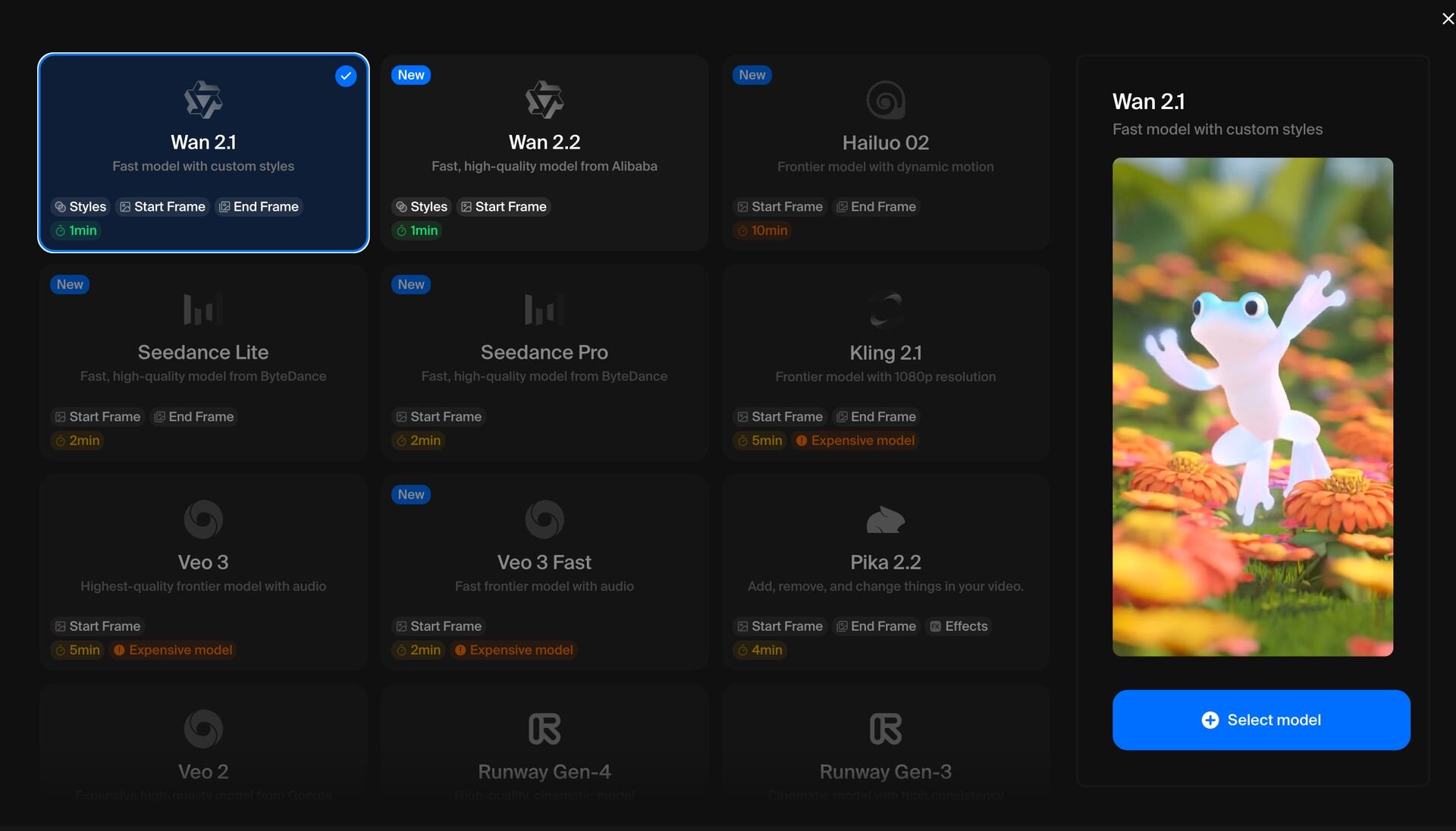Click the 4min badge on Pika 2.2
1456x831 pixels.
tap(759, 650)
